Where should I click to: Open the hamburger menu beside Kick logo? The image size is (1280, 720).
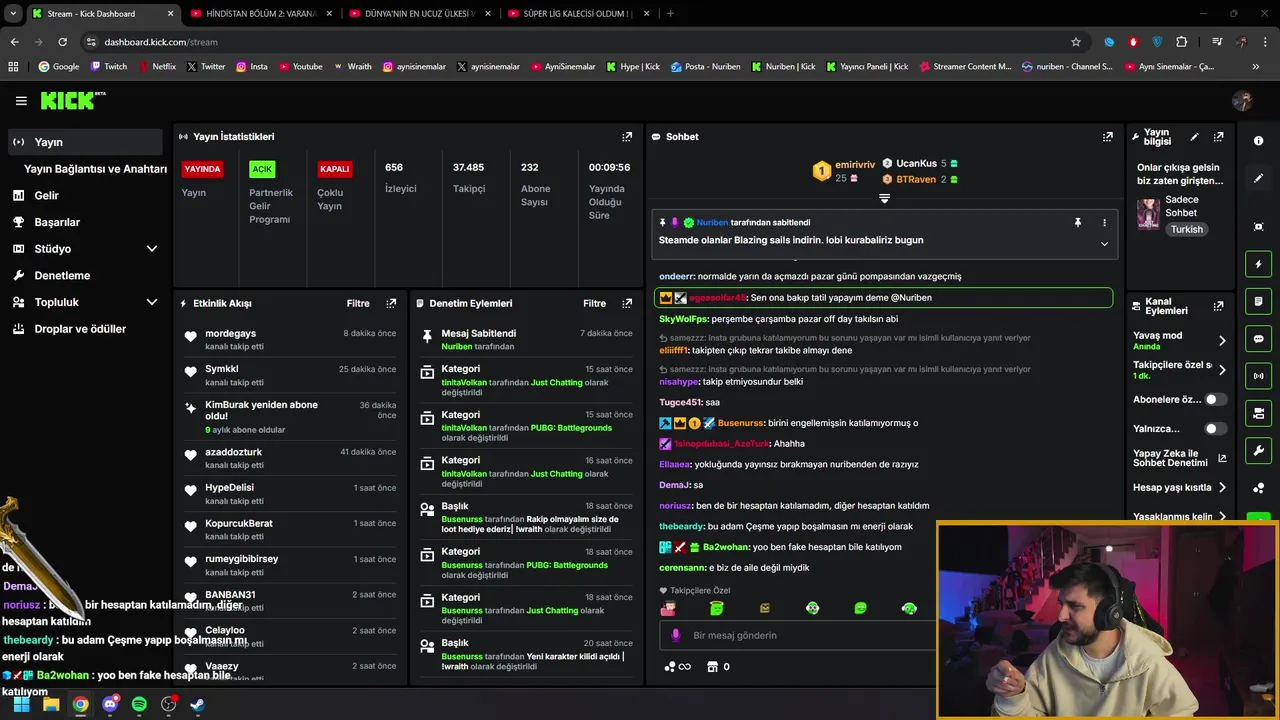click(x=21, y=101)
